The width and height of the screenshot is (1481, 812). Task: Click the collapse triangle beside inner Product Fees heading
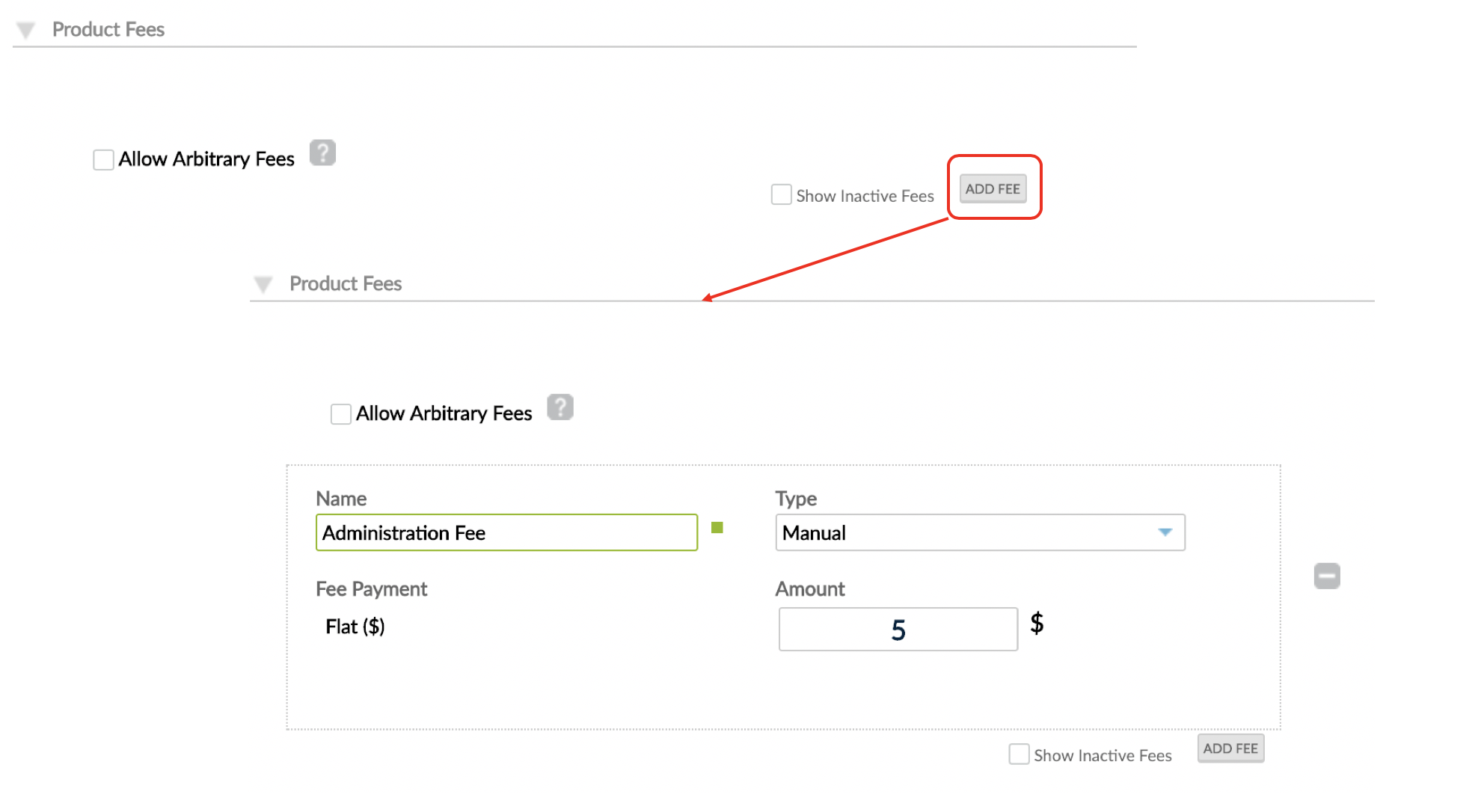[x=263, y=283]
